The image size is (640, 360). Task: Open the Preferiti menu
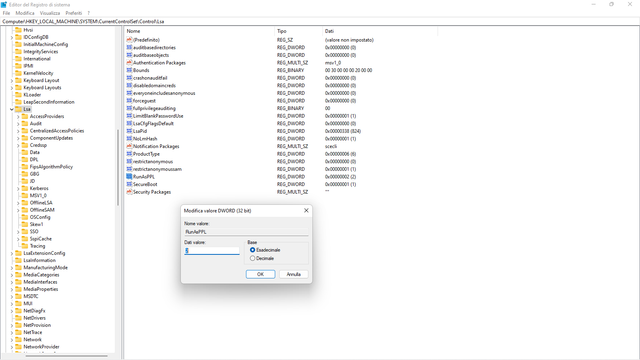click(x=74, y=13)
